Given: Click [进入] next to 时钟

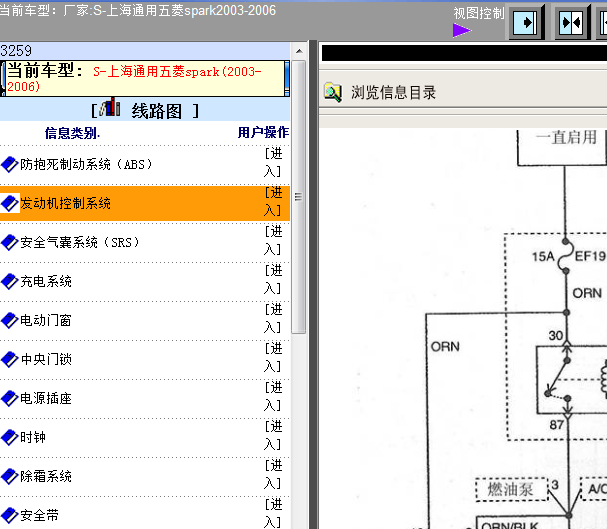Looking at the screenshot, I should pyautogui.click(x=273, y=435).
